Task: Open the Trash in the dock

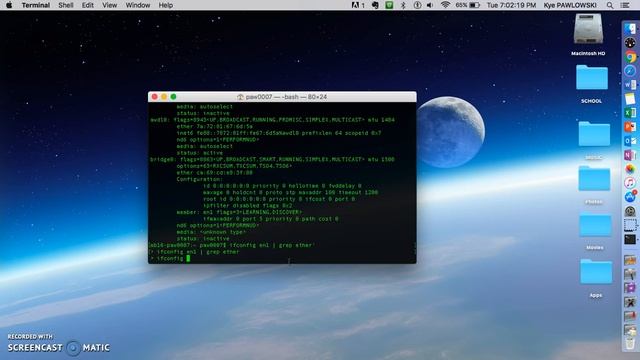Action: point(630,343)
